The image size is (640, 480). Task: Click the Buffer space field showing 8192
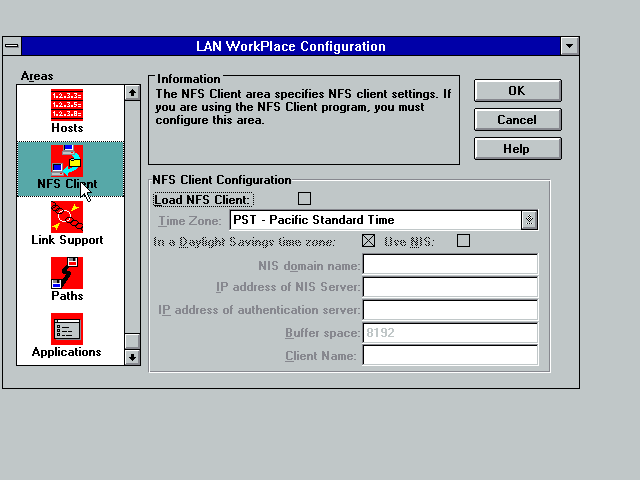(x=450, y=333)
